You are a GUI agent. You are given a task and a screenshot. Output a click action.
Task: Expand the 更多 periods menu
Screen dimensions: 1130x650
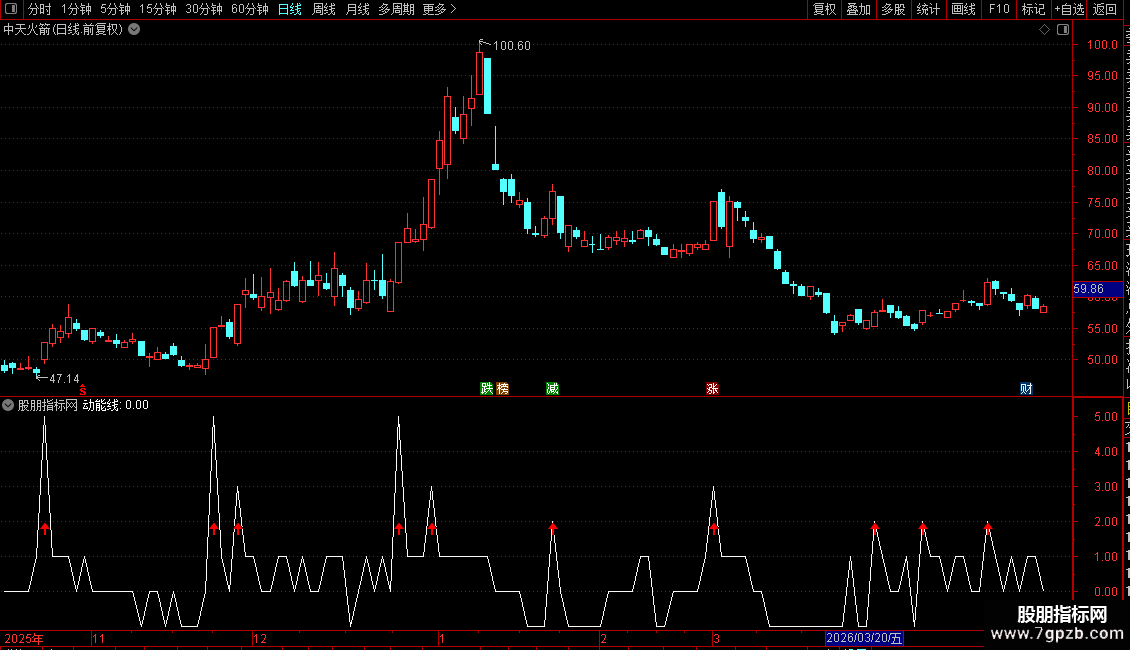pyautogui.click(x=439, y=9)
